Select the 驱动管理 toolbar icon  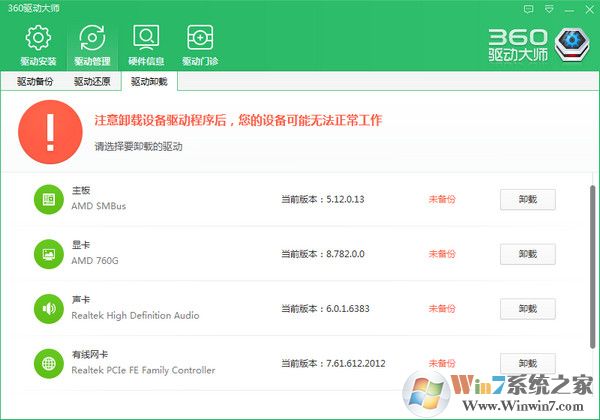tap(92, 45)
